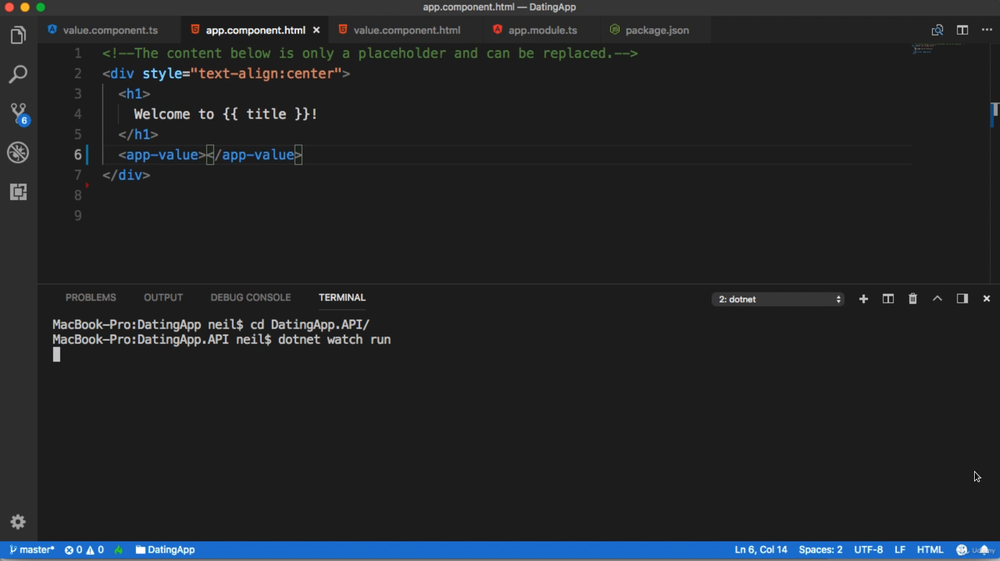Viewport: 1000px width, 561px height.
Task: Click the closing </div> tag on line 7
Action: point(126,175)
